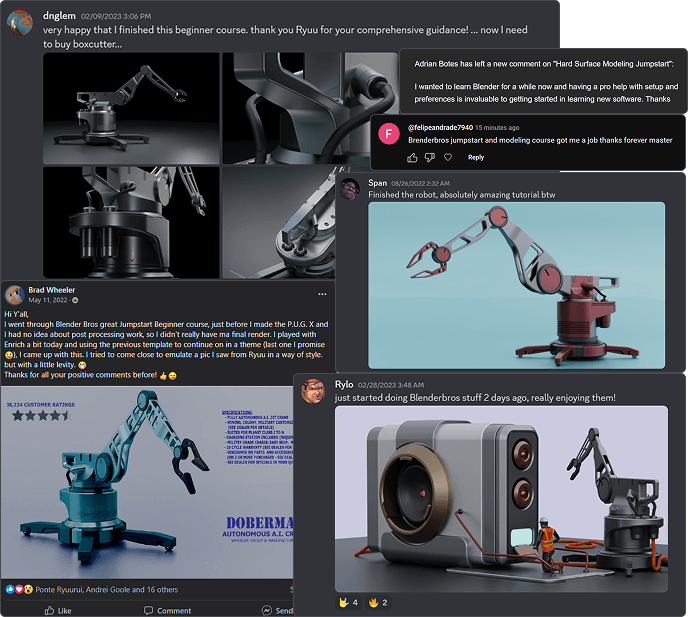Click the 02/09/2023 3:06 PM timestamp
The image size is (688, 617).
pyautogui.click(x=116, y=16)
